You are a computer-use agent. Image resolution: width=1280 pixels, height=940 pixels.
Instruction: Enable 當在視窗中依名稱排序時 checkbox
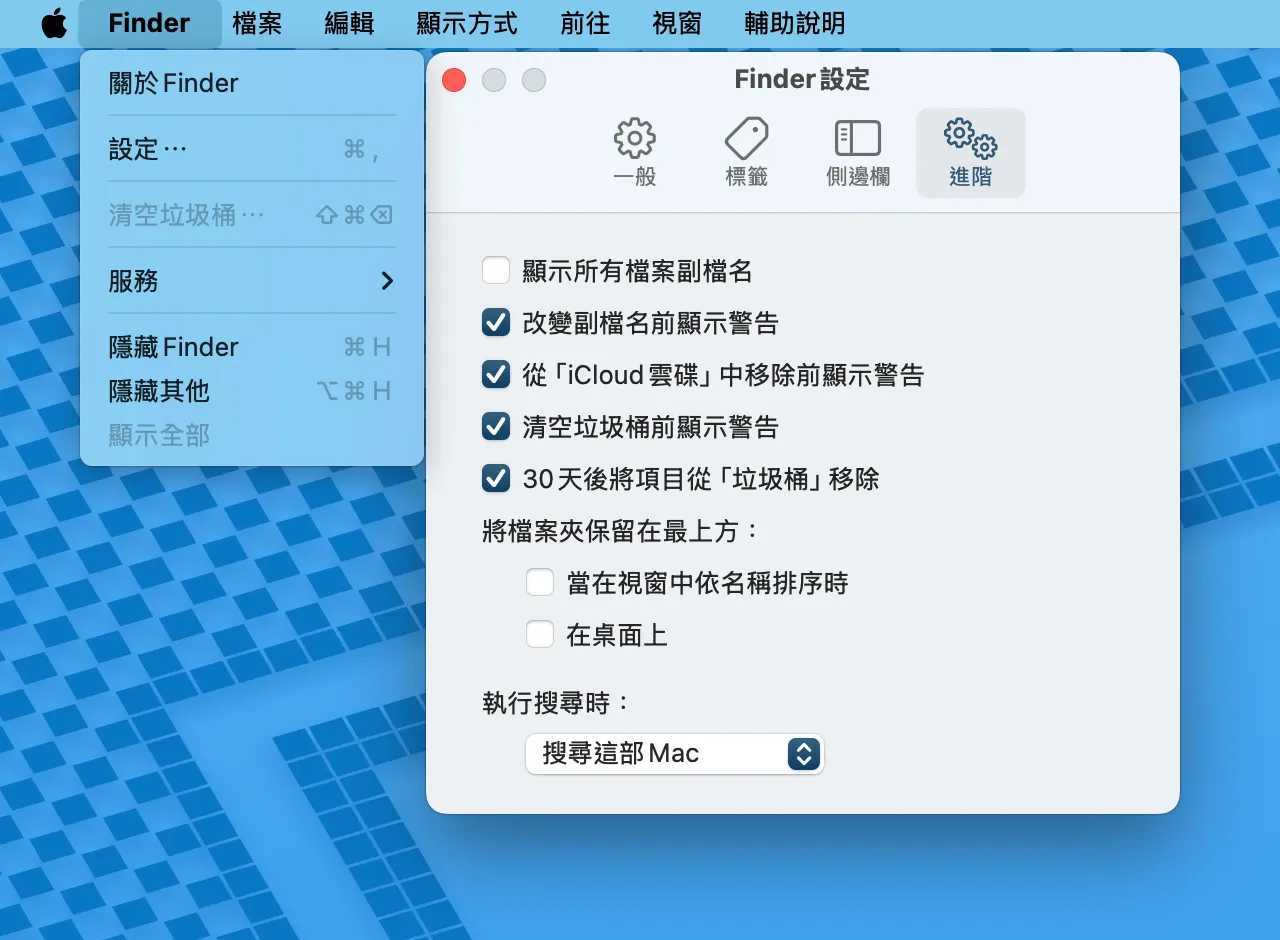click(540, 582)
